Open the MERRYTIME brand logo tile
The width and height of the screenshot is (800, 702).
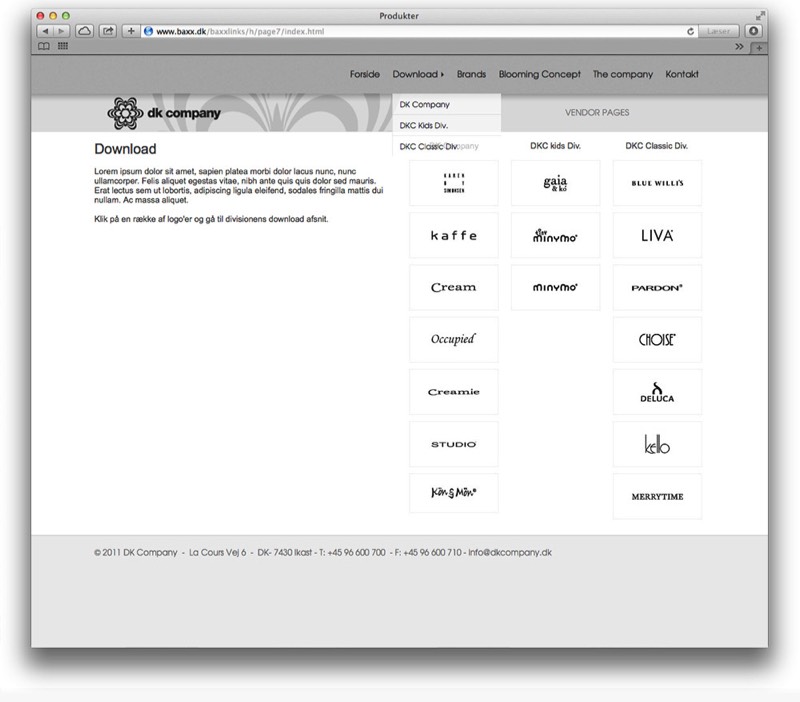point(657,496)
